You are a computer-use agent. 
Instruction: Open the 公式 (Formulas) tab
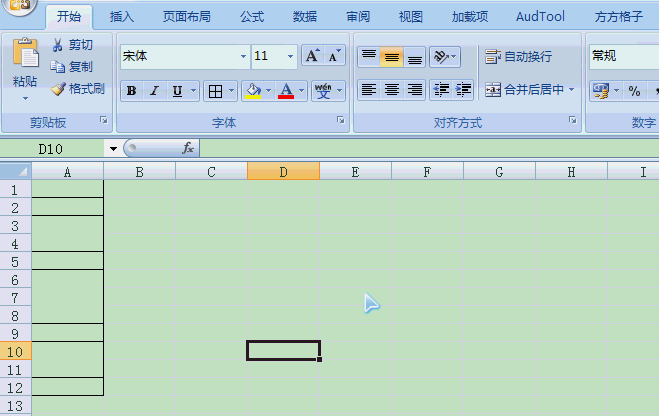point(252,17)
